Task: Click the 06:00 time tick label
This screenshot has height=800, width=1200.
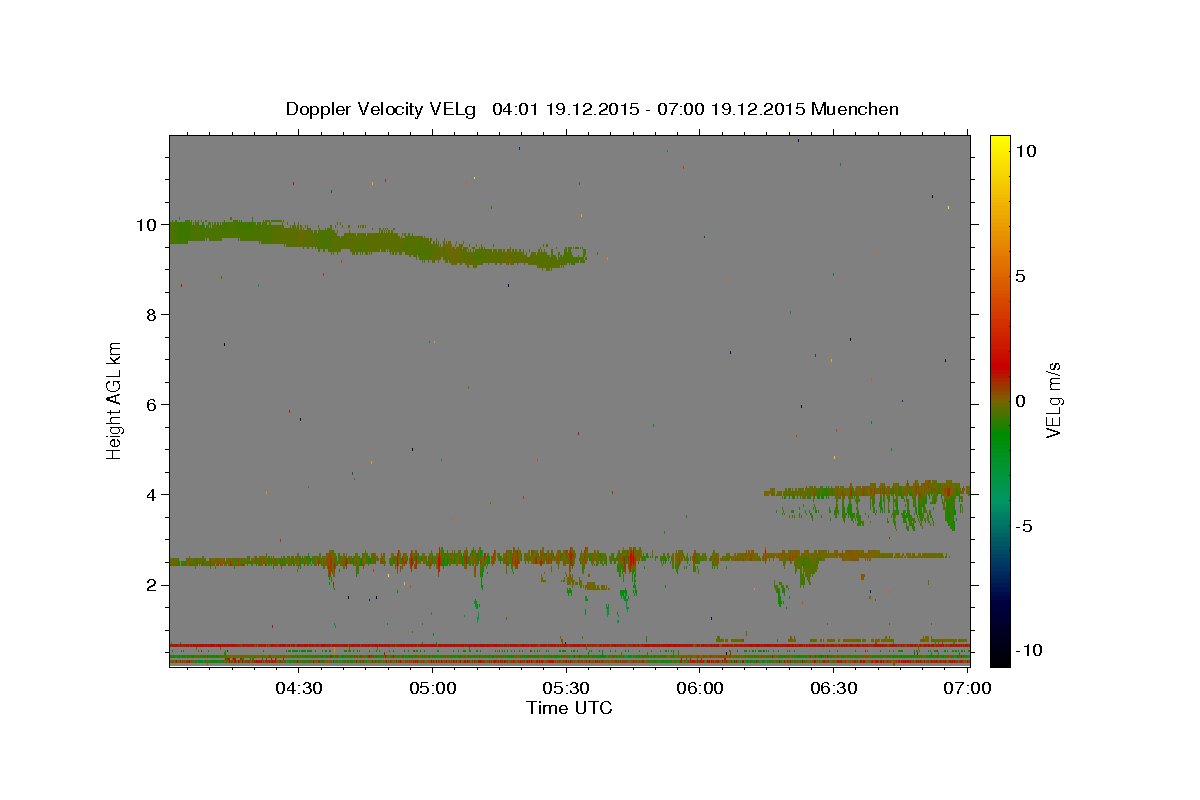Action: [700, 688]
